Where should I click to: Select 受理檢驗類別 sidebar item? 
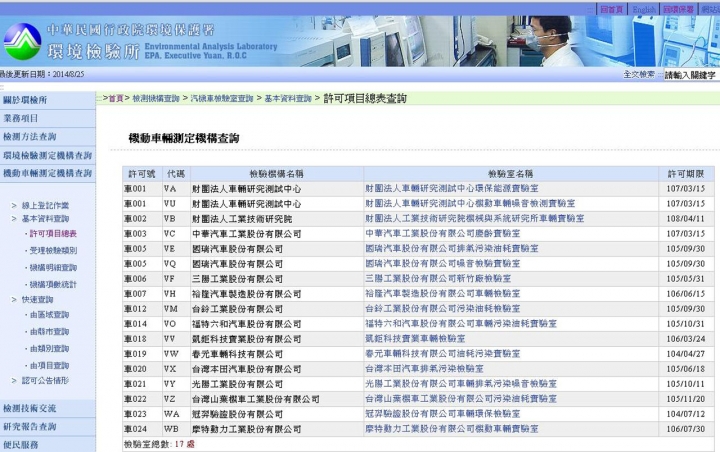(53, 250)
